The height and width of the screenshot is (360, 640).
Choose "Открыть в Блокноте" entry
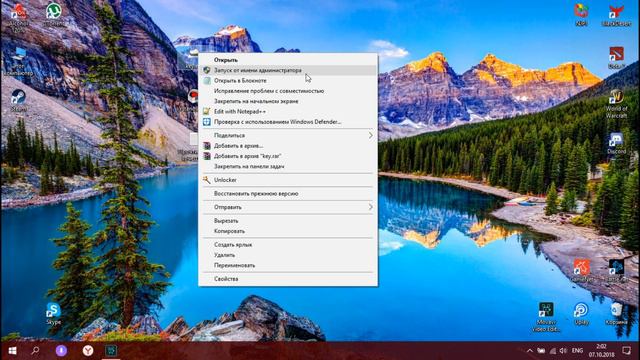pos(288,81)
